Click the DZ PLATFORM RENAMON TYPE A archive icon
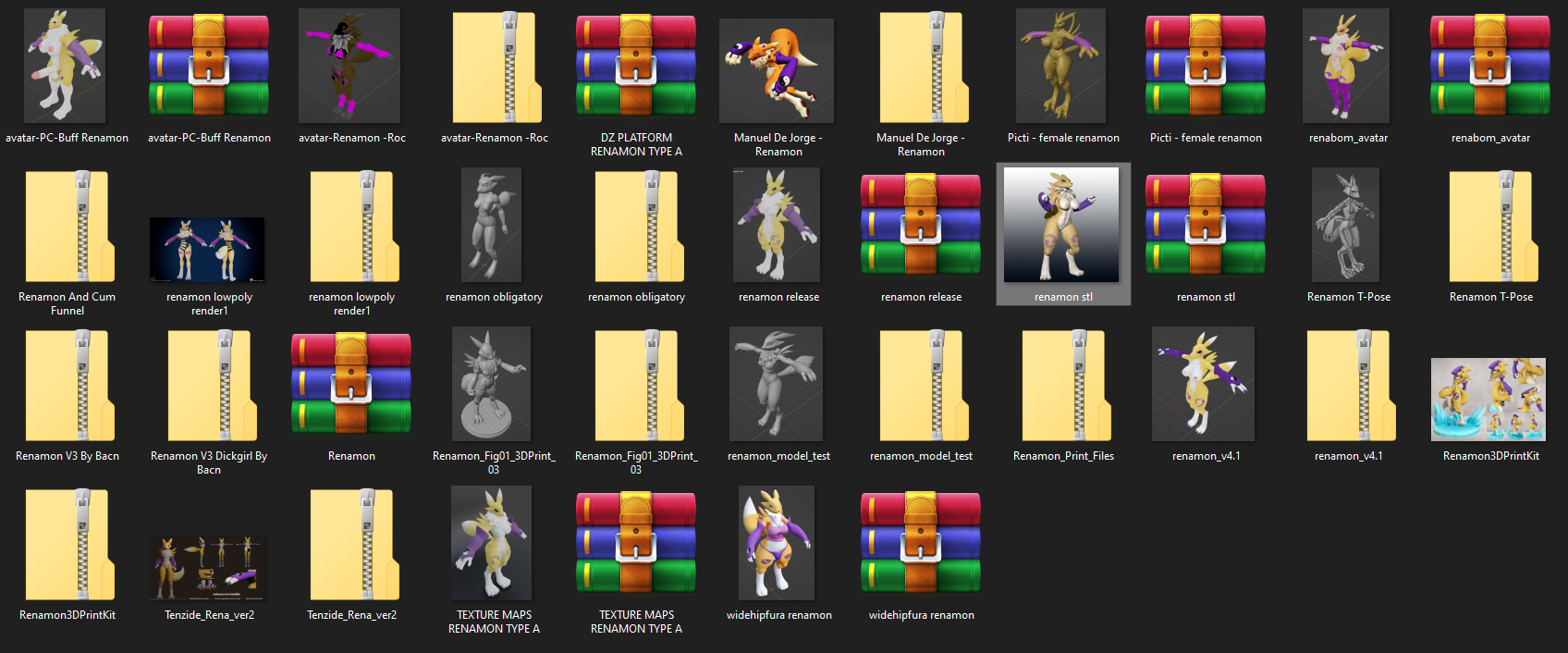This screenshot has height=653, width=1568. [636, 67]
